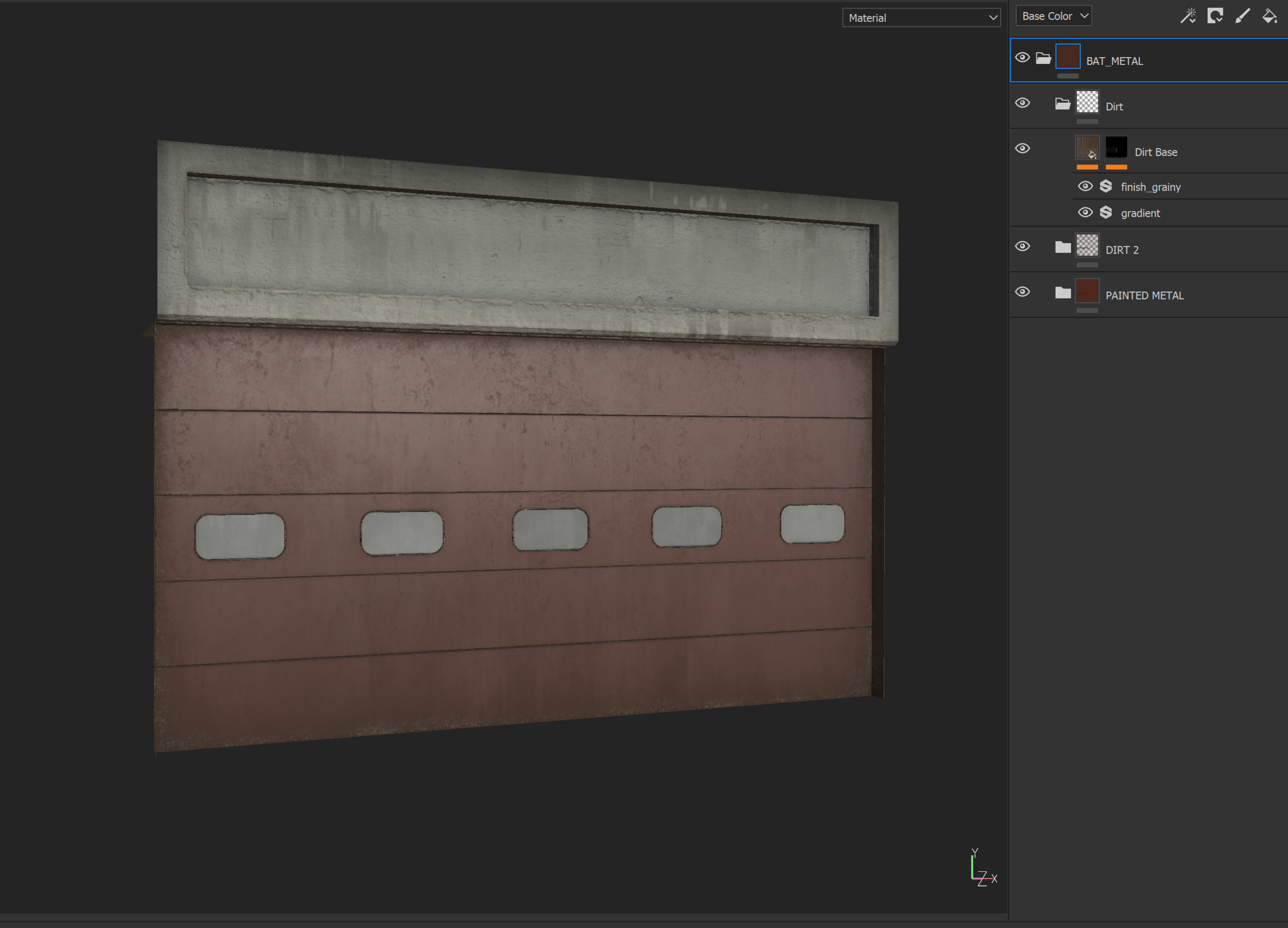Screen dimensions: 1288x928
Task: Click the gradient substance filter icon
Action: pyautogui.click(x=1106, y=212)
